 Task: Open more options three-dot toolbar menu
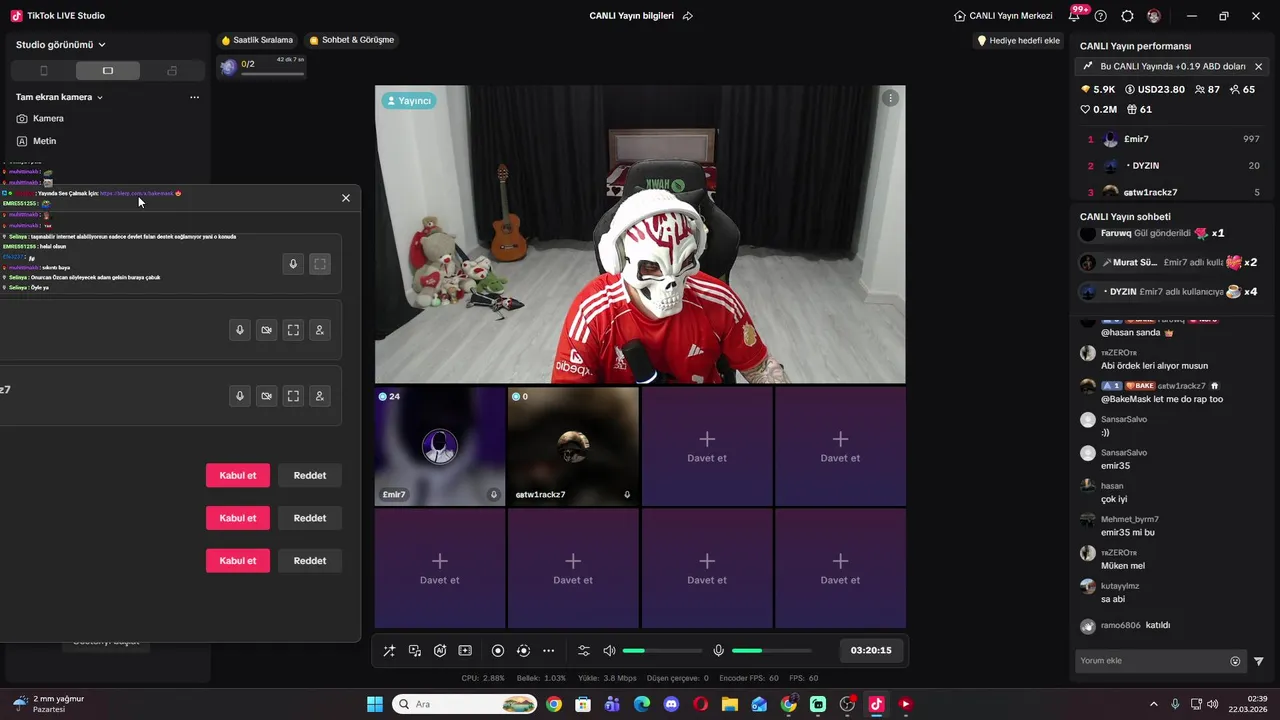(548, 651)
